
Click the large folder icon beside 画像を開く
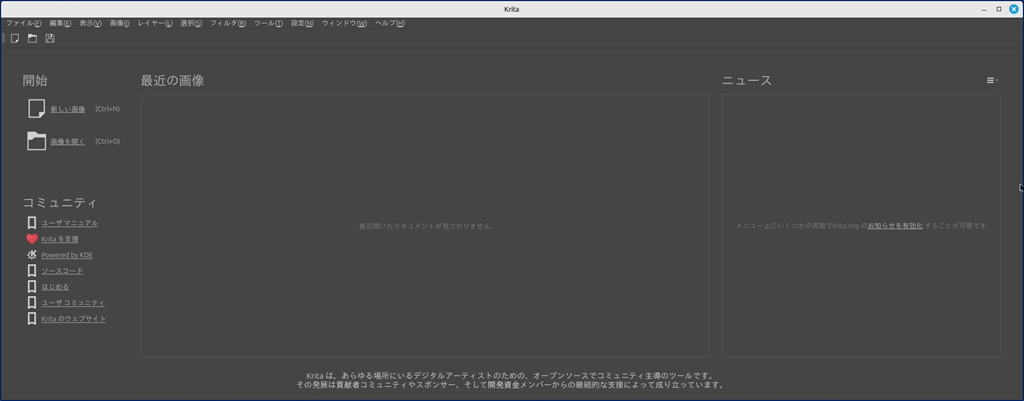click(x=36, y=141)
